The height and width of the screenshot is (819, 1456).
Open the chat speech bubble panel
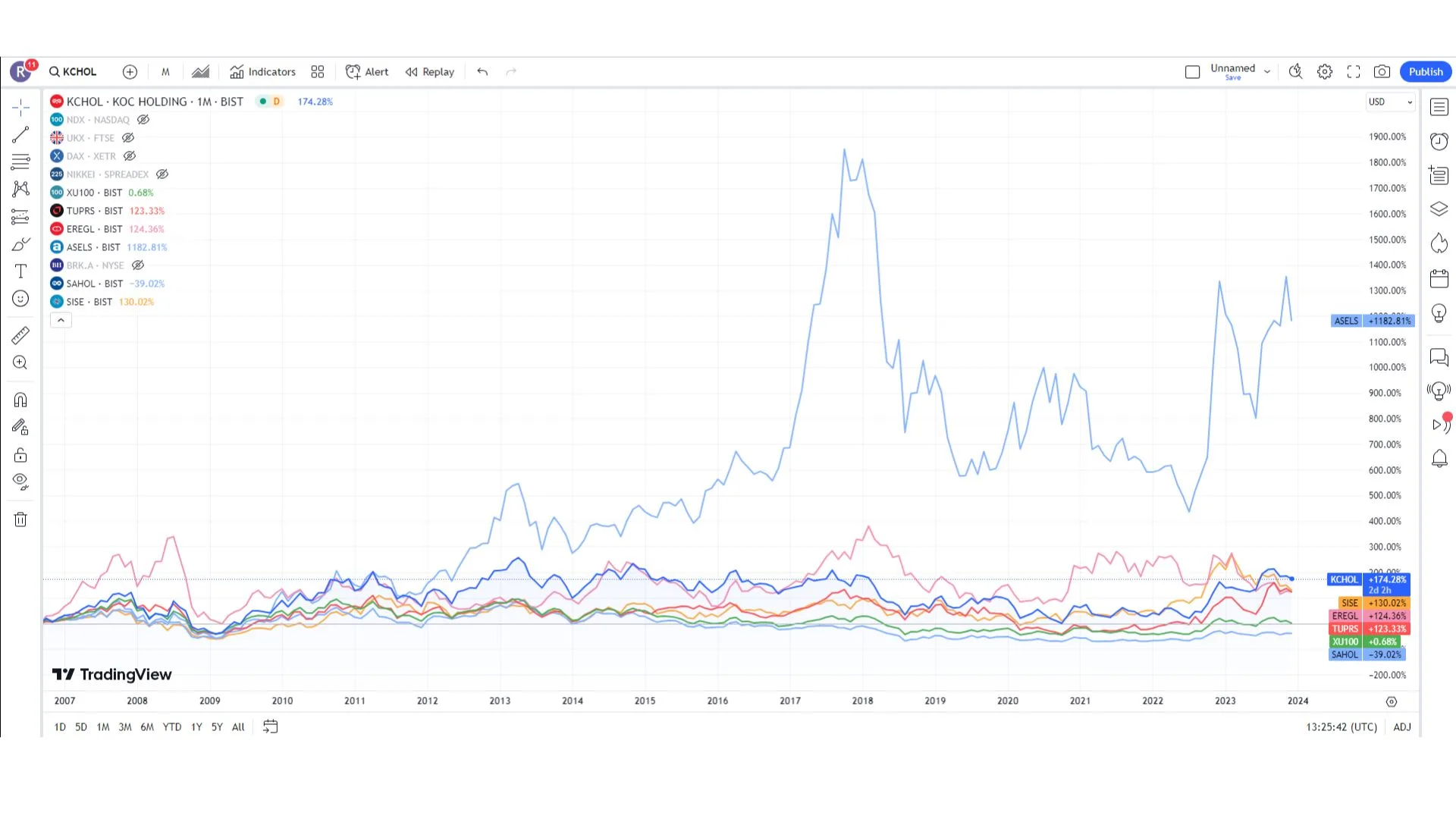coord(1439,357)
